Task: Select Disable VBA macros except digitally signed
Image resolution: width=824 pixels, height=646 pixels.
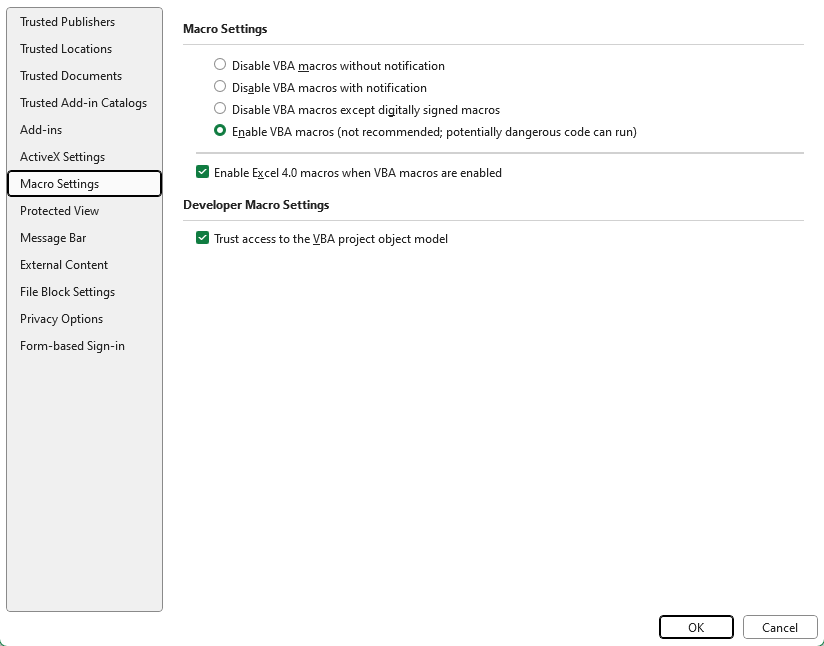Action: click(x=220, y=109)
